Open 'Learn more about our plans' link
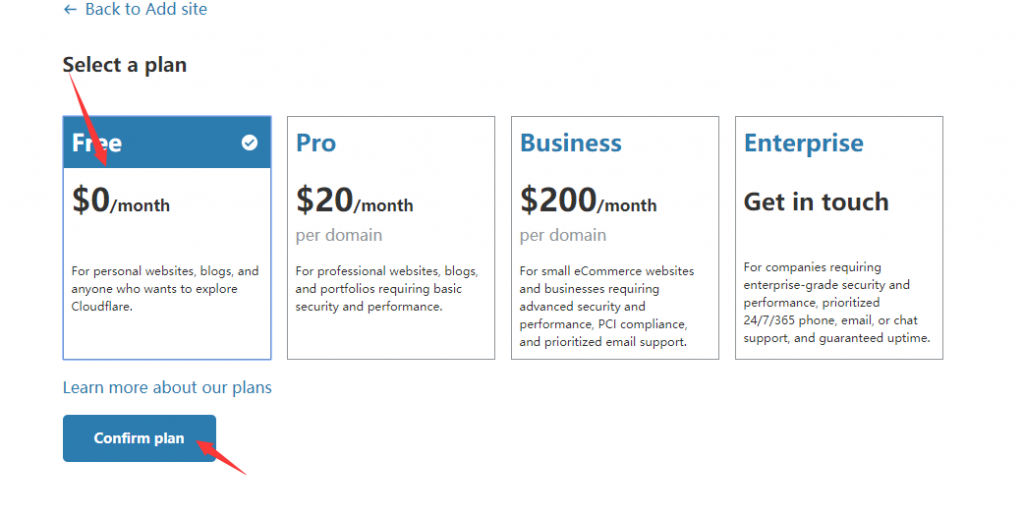The height and width of the screenshot is (518, 1024). pos(167,387)
